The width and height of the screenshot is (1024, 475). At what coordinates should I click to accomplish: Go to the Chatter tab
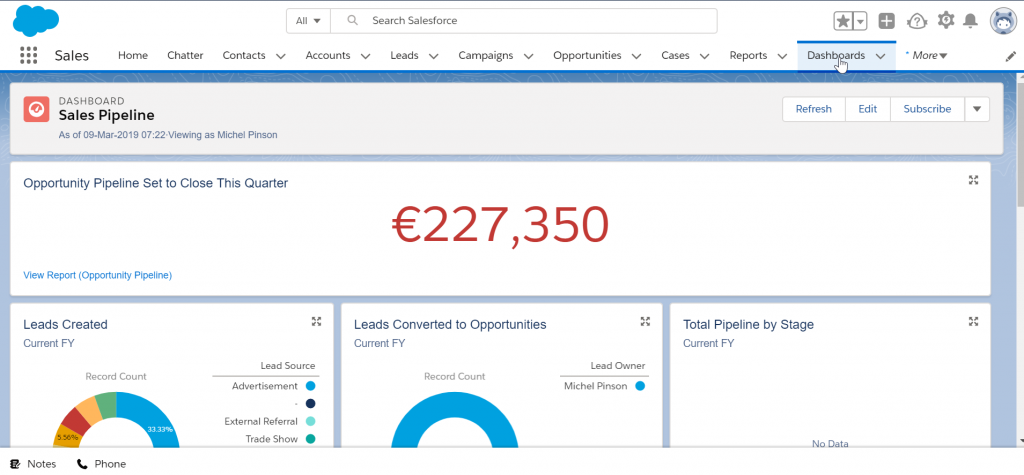click(185, 56)
